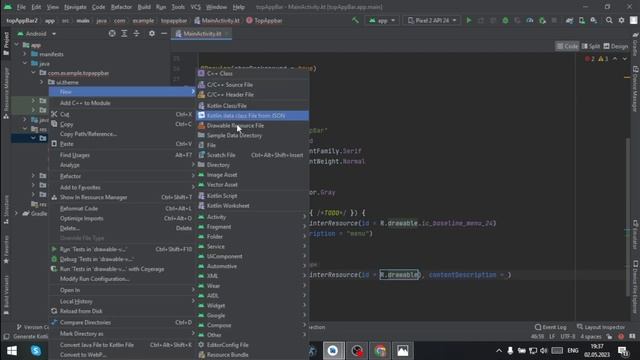This screenshot has height=360, width=640.
Task: Click Reformat Code
Action: [x=122, y=209]
